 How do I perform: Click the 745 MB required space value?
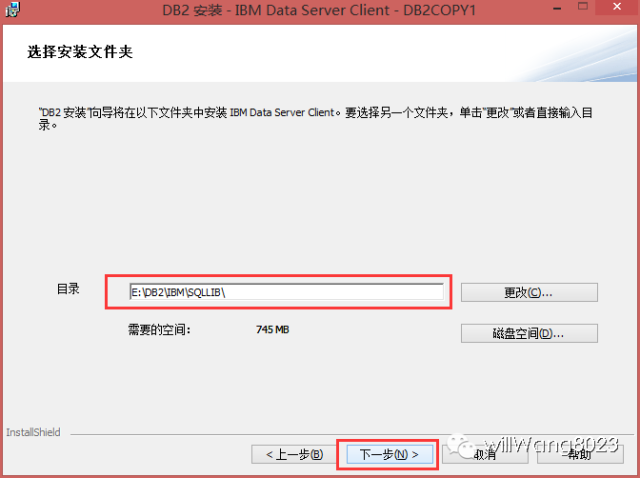272,329
